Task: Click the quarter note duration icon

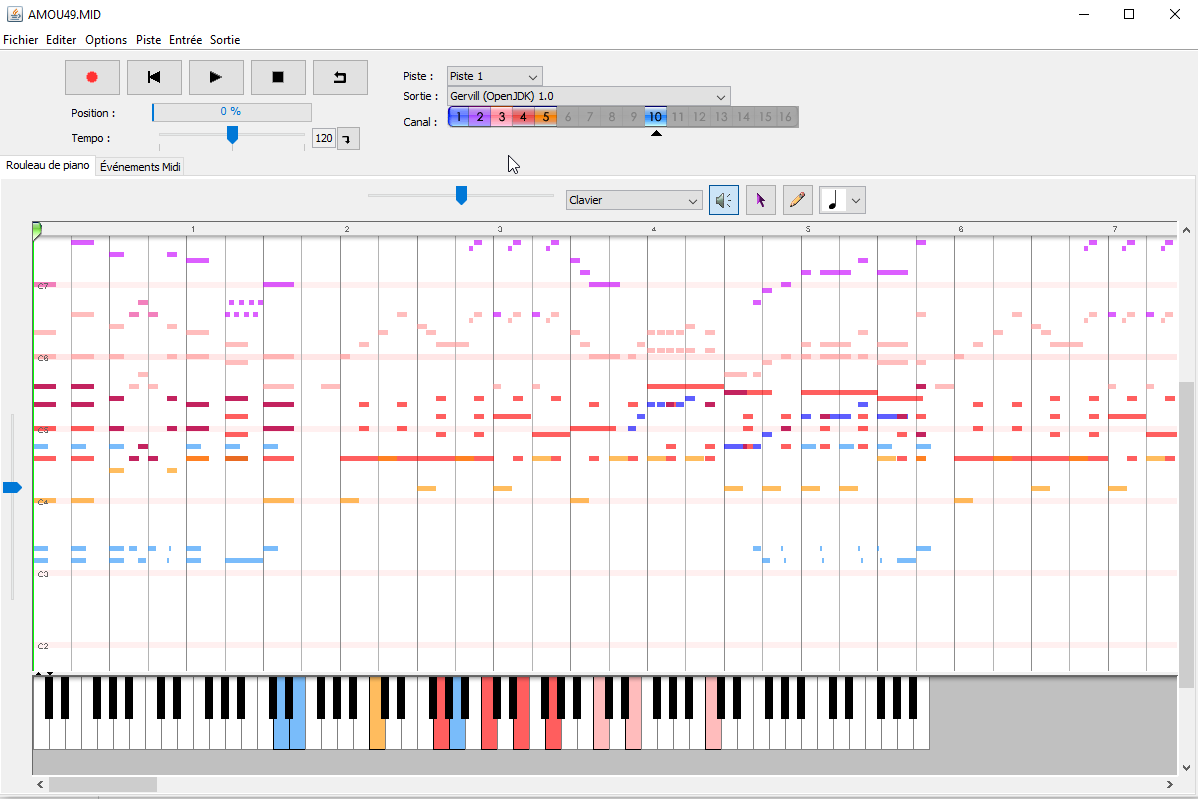Action: 832,200
